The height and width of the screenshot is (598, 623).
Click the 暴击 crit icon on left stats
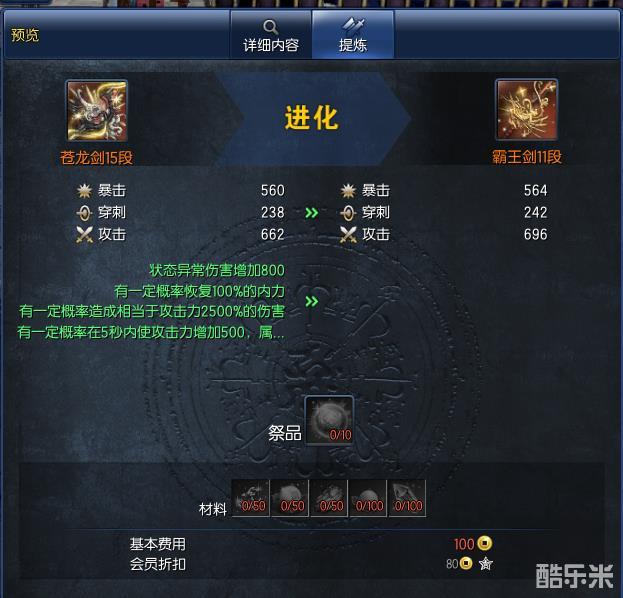pyautogui.click(x=84, y=191)
